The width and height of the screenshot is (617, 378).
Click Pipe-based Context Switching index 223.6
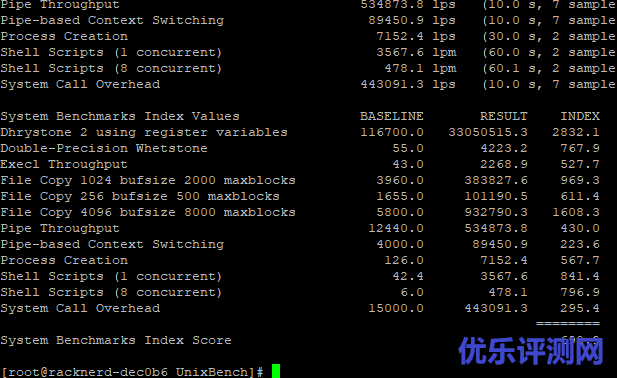click(580, 244)
